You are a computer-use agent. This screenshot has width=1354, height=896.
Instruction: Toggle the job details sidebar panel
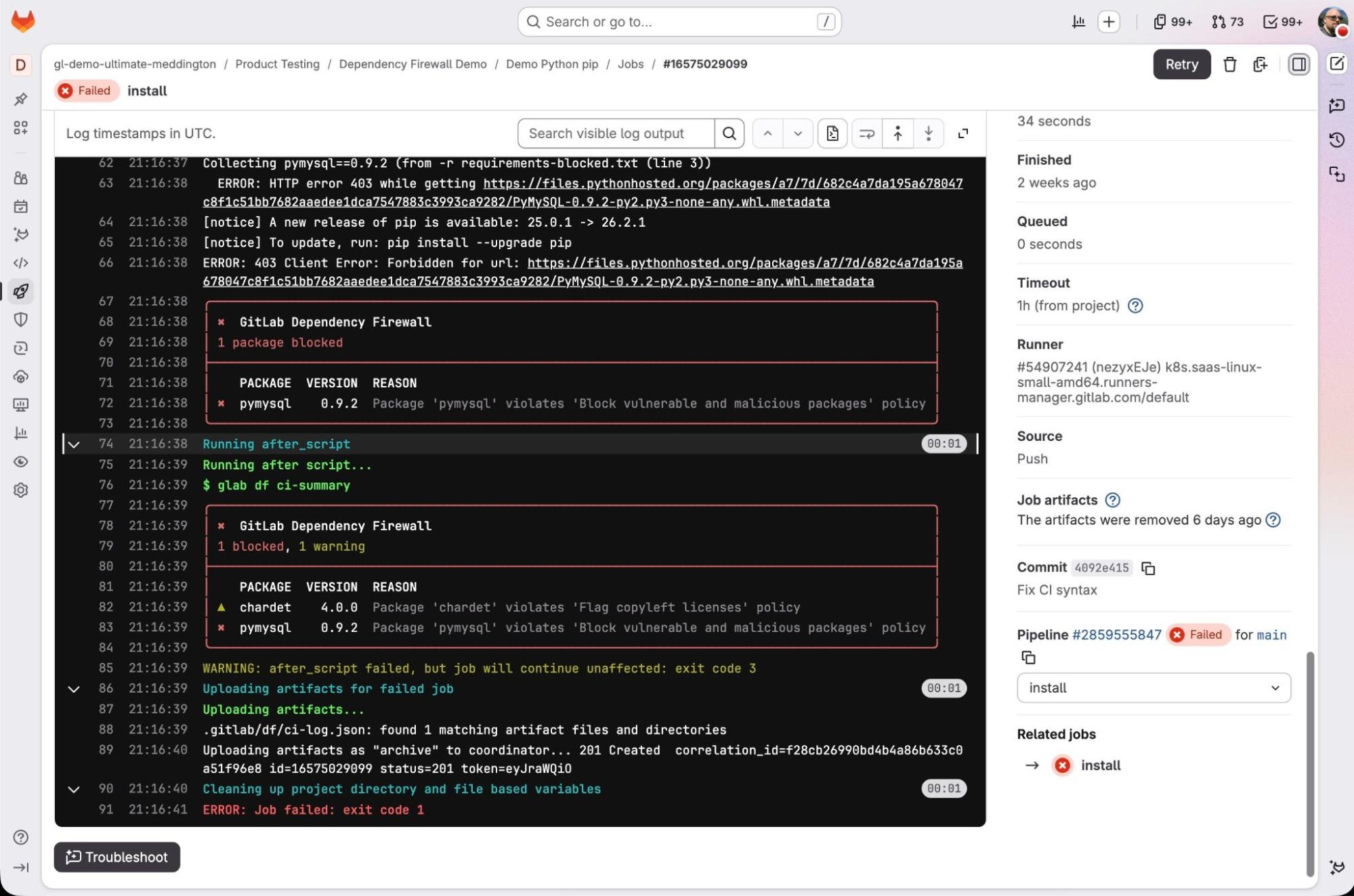tap(1298, 64)
